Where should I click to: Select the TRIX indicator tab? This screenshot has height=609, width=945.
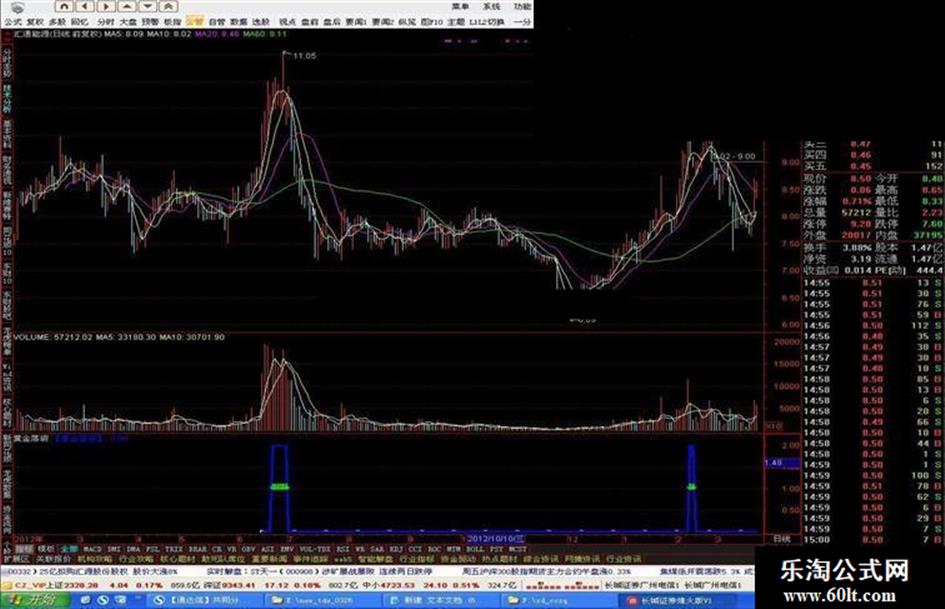[x=174, y=549]
